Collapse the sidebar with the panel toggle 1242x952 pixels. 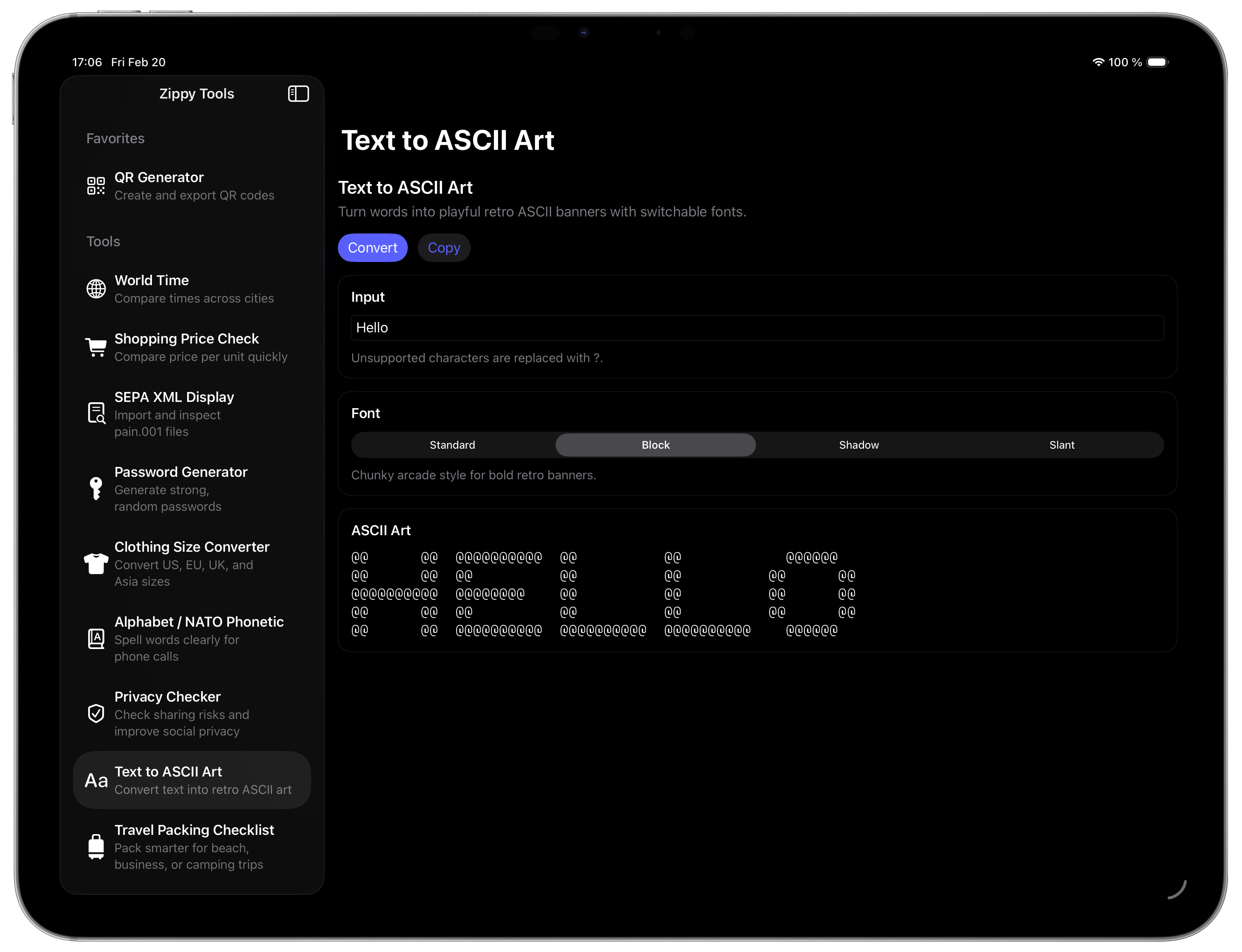pos(298,94)
